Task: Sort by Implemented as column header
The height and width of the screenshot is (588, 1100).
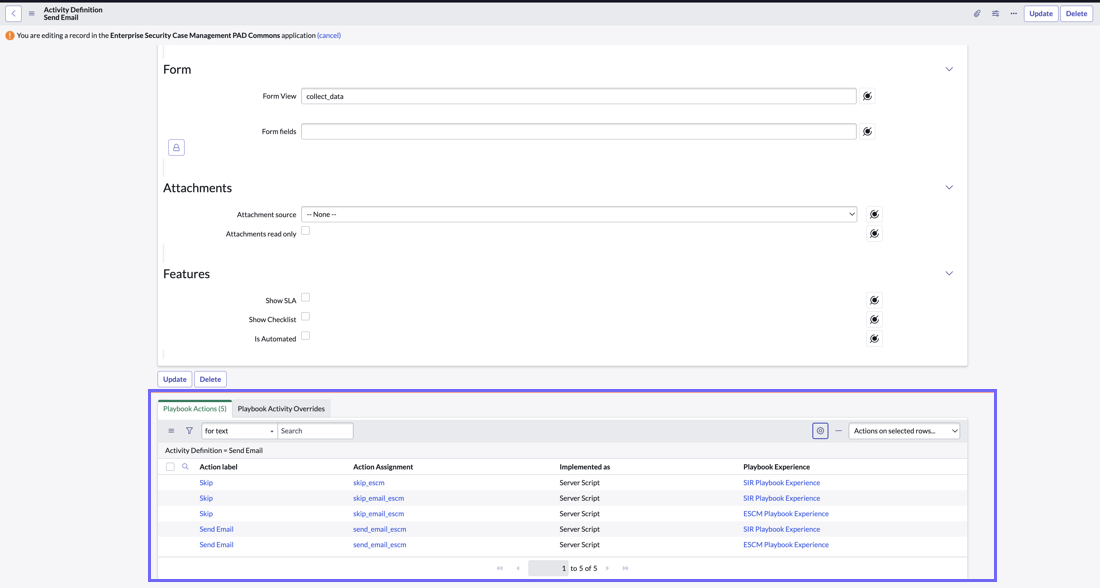Action: (x=585, y=467)
